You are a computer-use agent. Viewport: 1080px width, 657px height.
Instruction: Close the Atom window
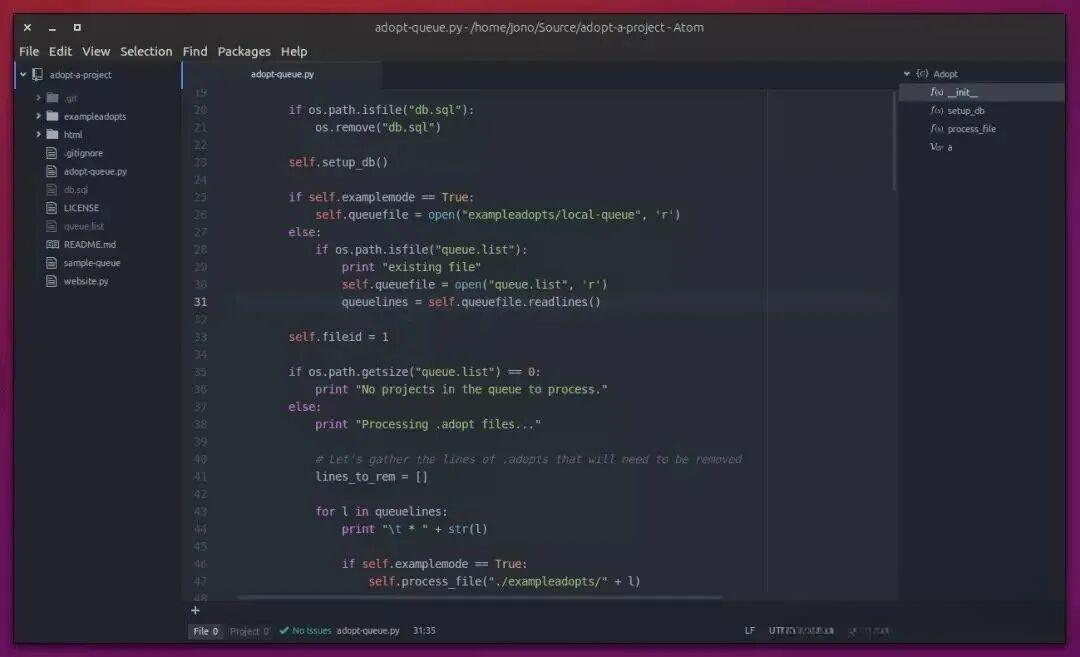tap(28, 28)
